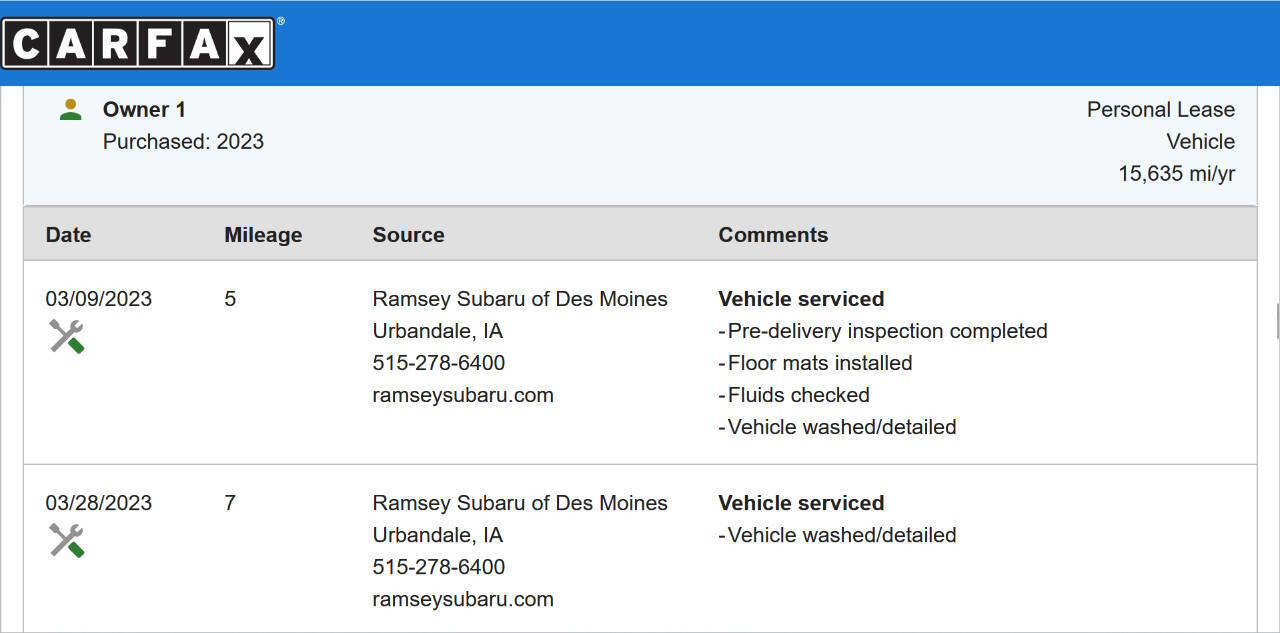This screenshot has height=633, width=1280.
Task: Click phone 515-278-6400 in 03/09/2023 row
Action: [439, 363]
